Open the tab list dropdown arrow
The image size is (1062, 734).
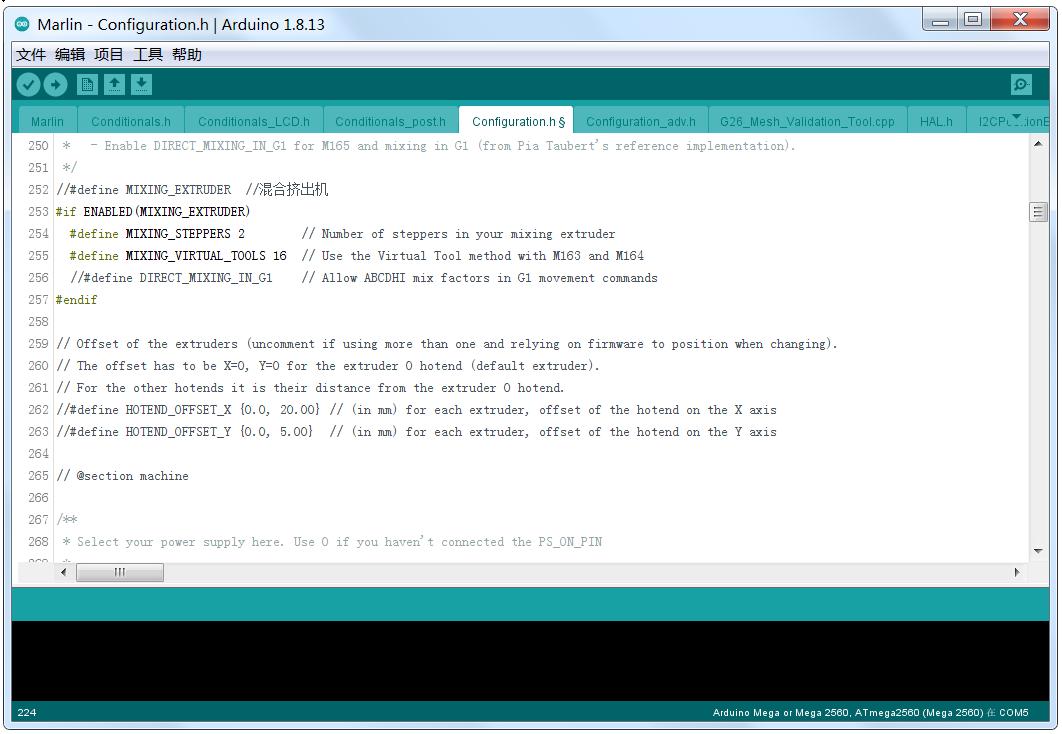[1016, 117]
